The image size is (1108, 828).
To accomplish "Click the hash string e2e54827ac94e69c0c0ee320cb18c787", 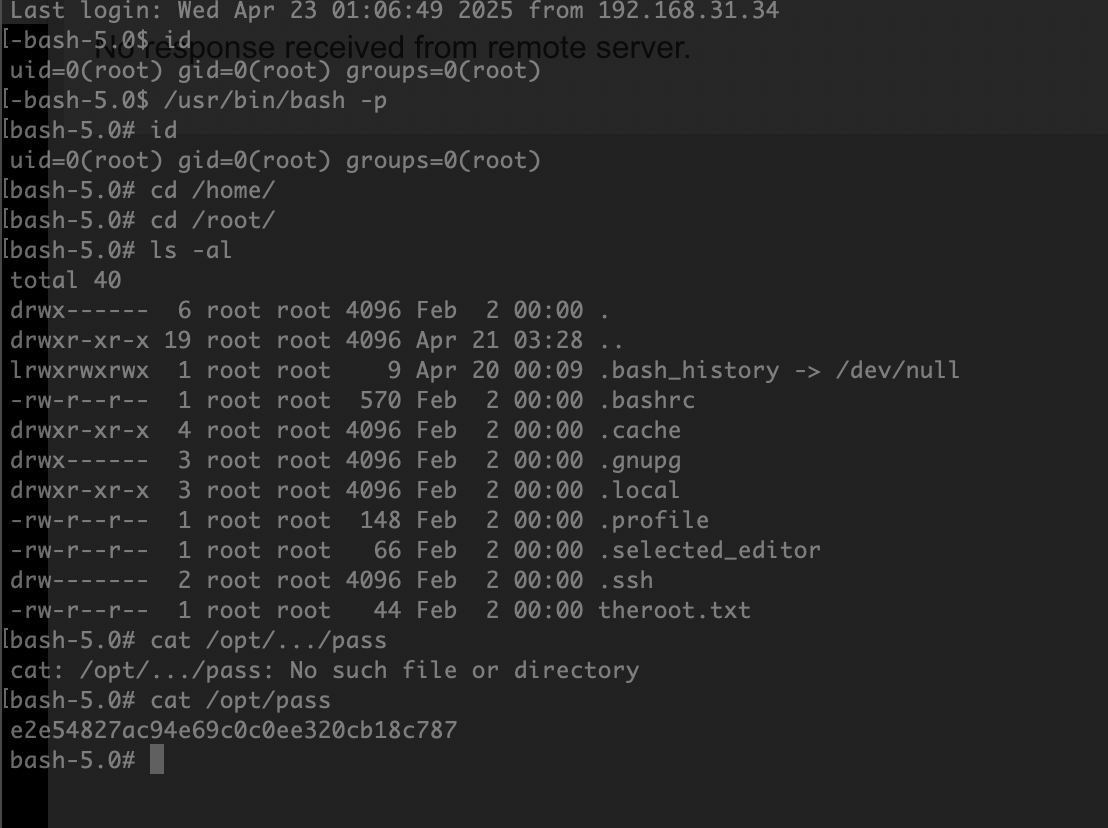I will pyautogui.click(x=234, y=730).
